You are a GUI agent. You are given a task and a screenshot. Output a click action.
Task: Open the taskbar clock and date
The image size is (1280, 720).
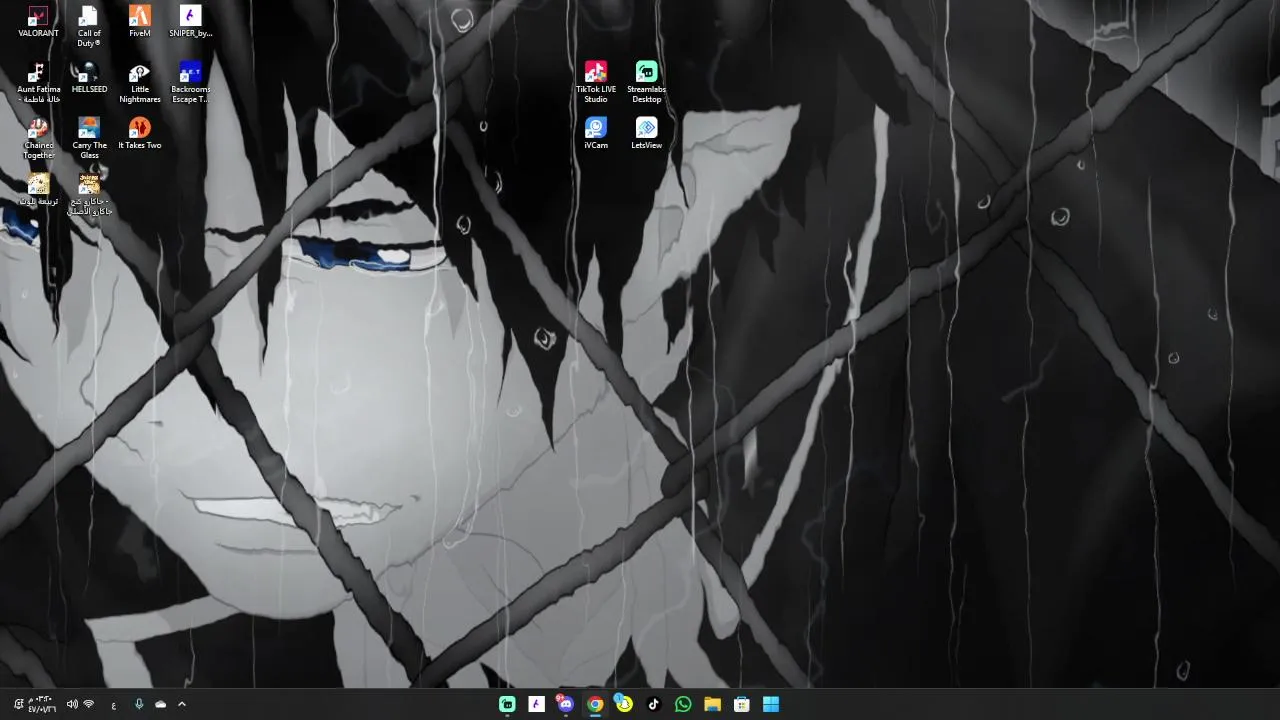tap(42, 704)
